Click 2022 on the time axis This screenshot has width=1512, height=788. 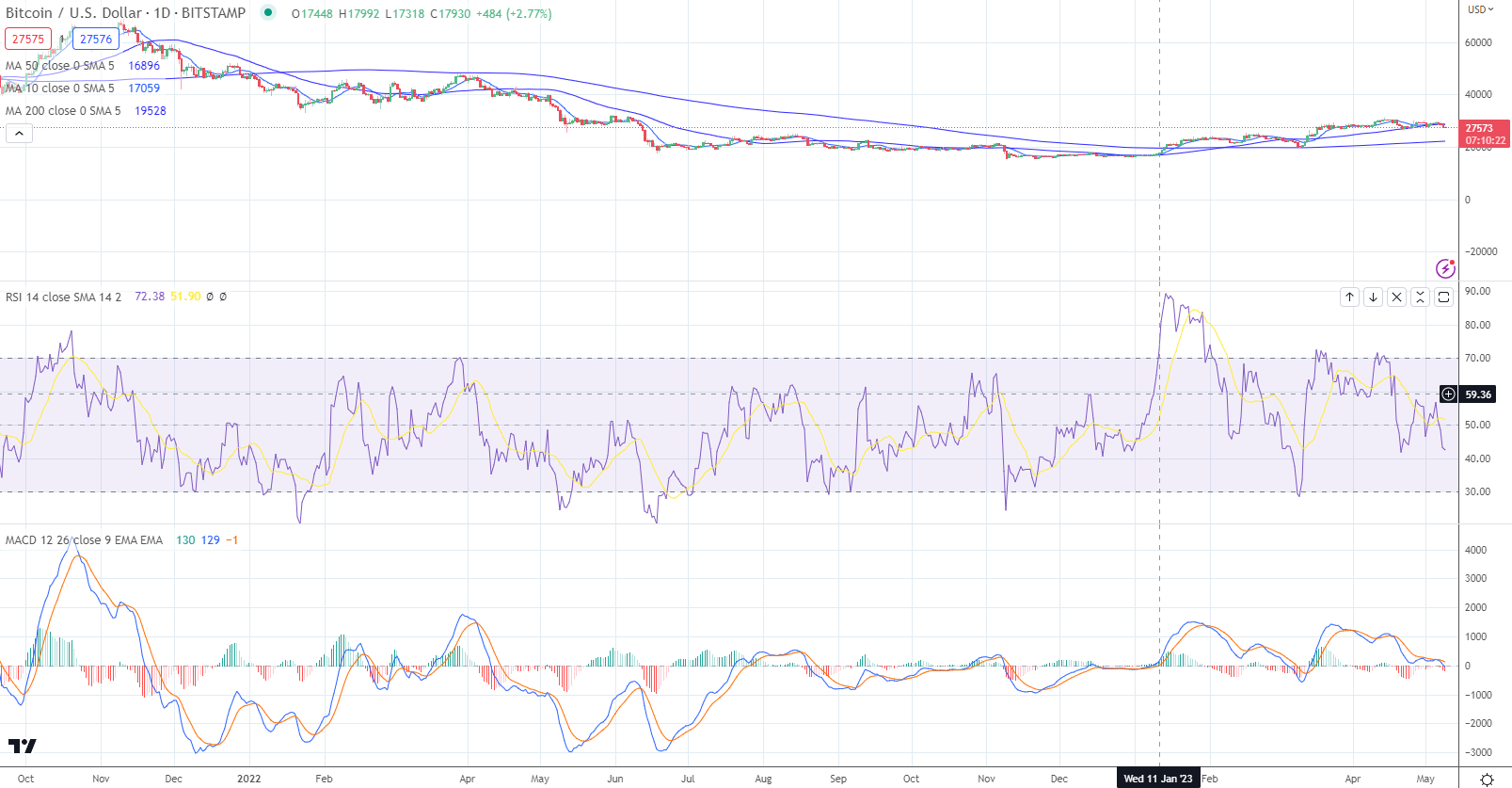click(x=248, y=779)
